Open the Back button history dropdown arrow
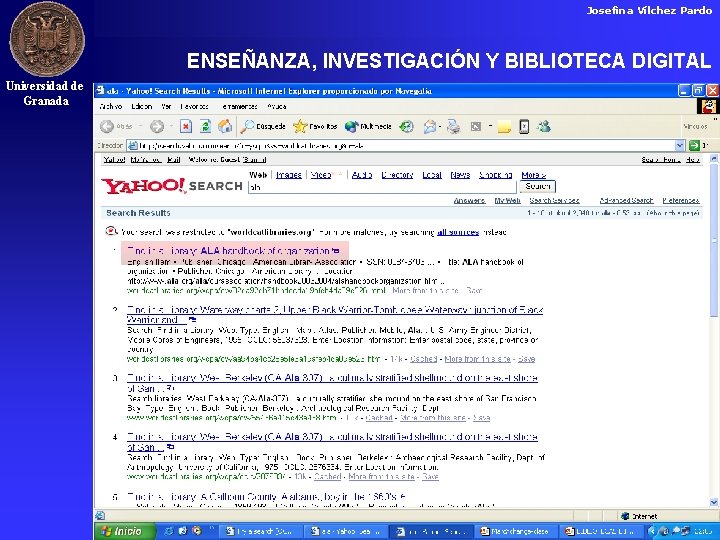 [x=140, y=126]
